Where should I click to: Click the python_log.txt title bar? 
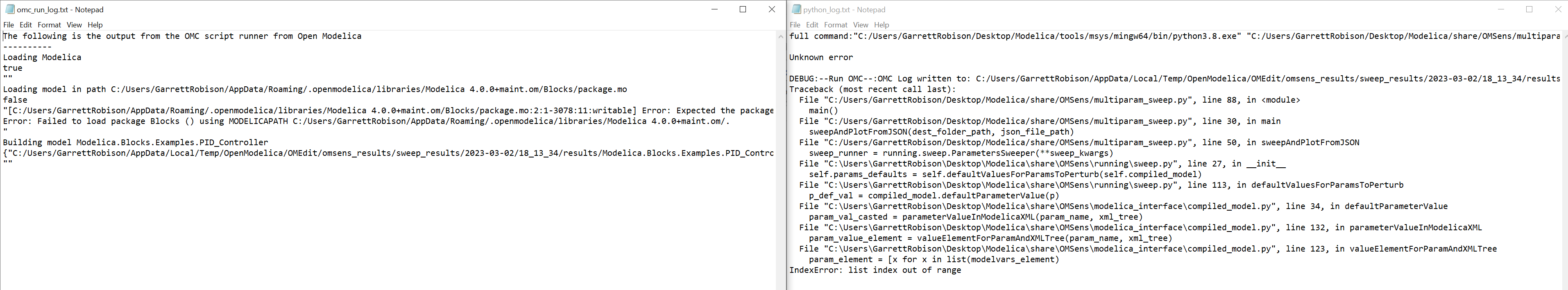(x=1156, y=9)
